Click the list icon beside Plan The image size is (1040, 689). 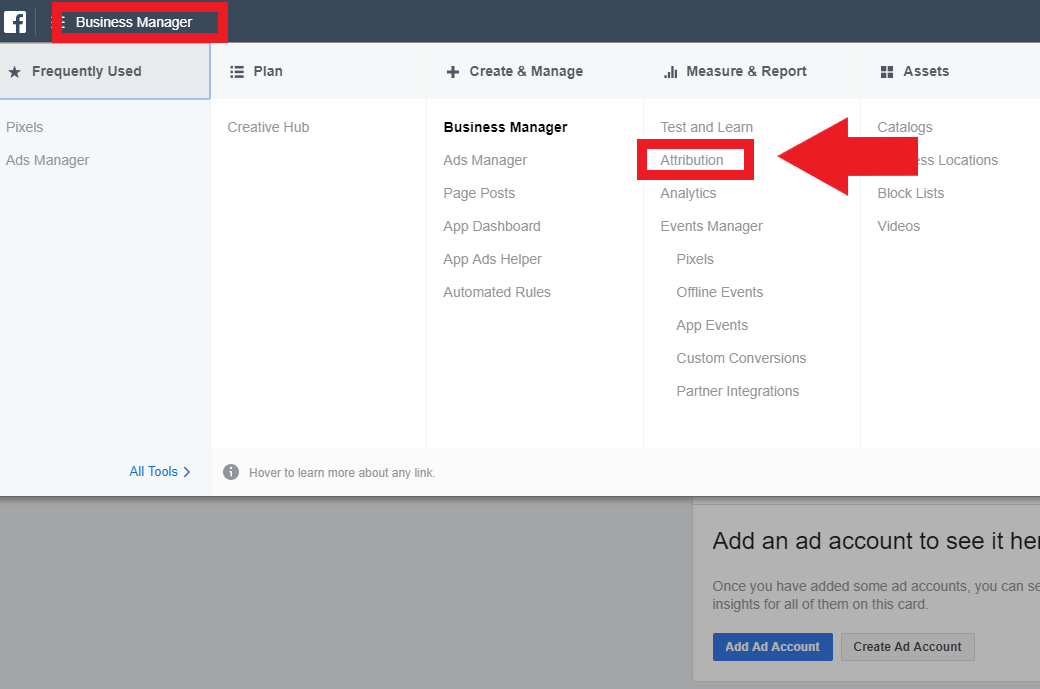point(237,72)
